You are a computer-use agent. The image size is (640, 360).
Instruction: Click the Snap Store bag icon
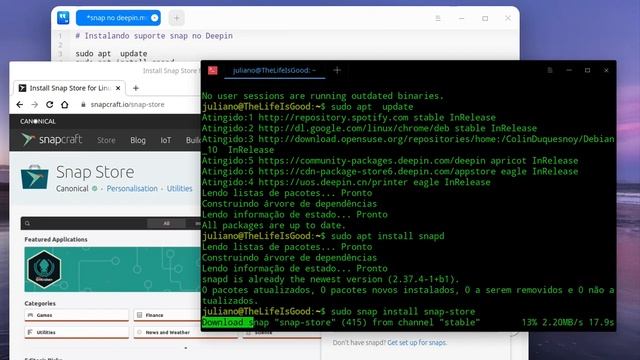tap(35, 177)
